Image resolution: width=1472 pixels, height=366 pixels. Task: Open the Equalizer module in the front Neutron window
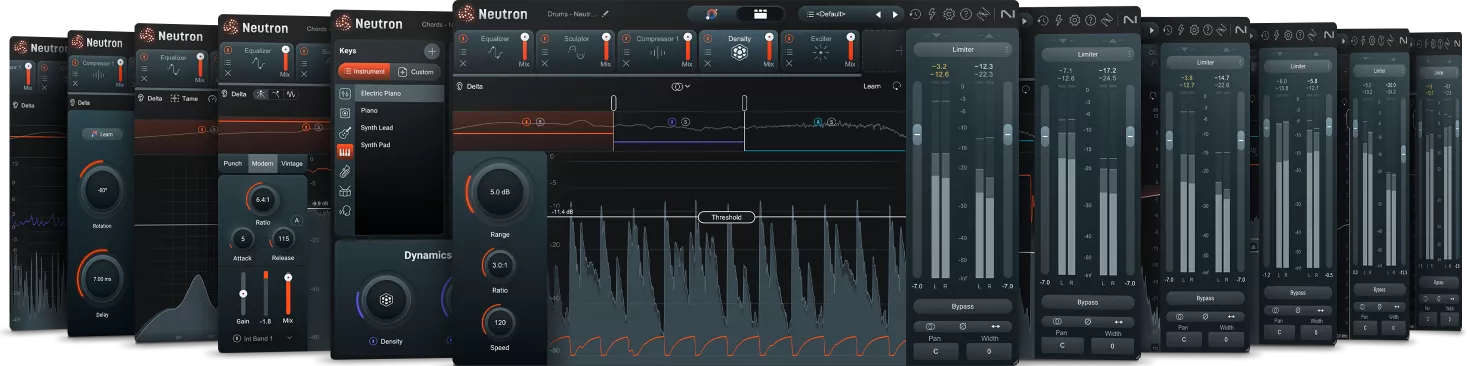495,51
